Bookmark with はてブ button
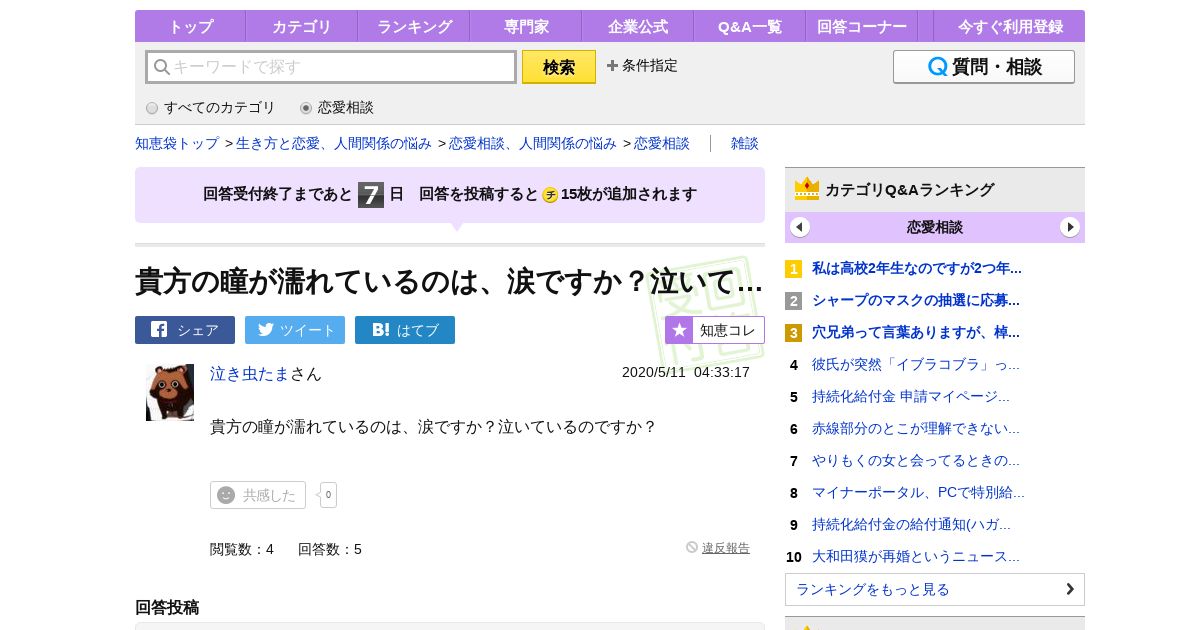 [x=405, y=330]
